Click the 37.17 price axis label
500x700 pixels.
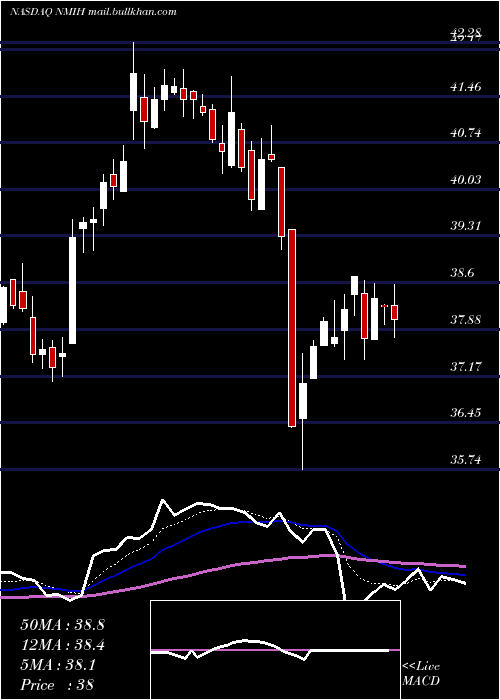(x=466, y=367)
